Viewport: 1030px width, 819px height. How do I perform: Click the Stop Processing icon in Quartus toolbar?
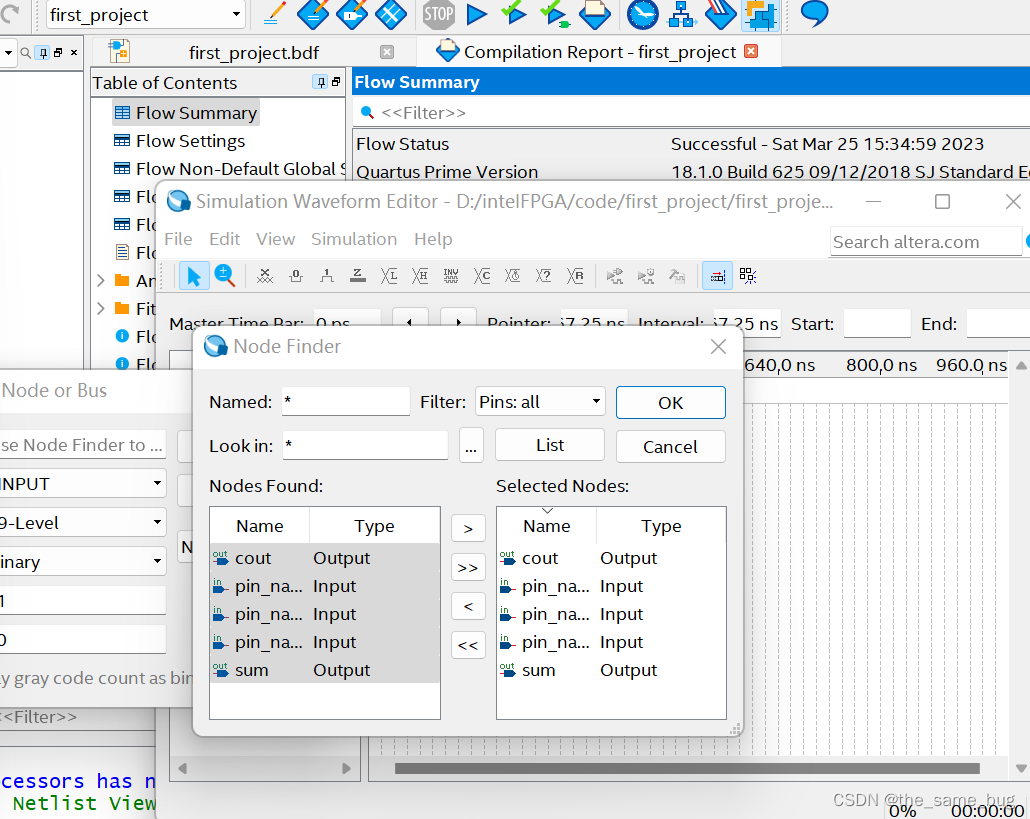coord(438,14)
